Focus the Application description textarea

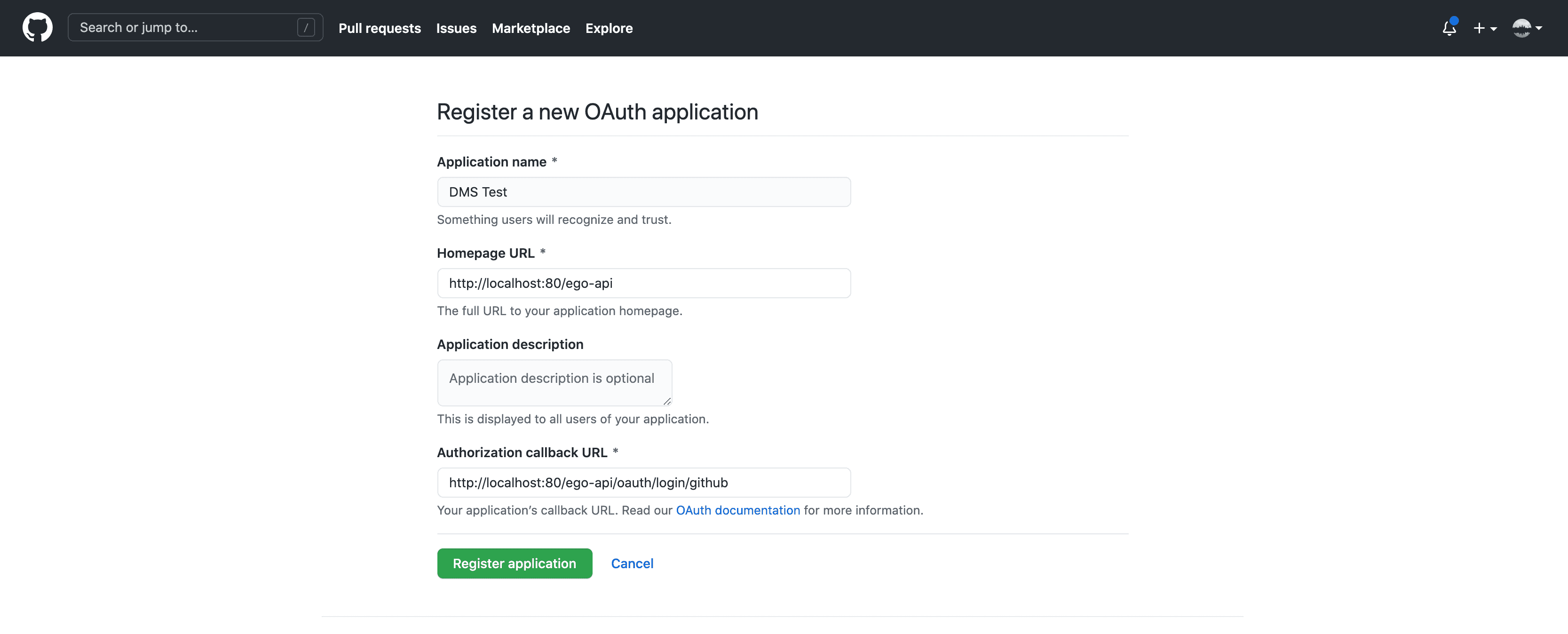click(554, 383)
